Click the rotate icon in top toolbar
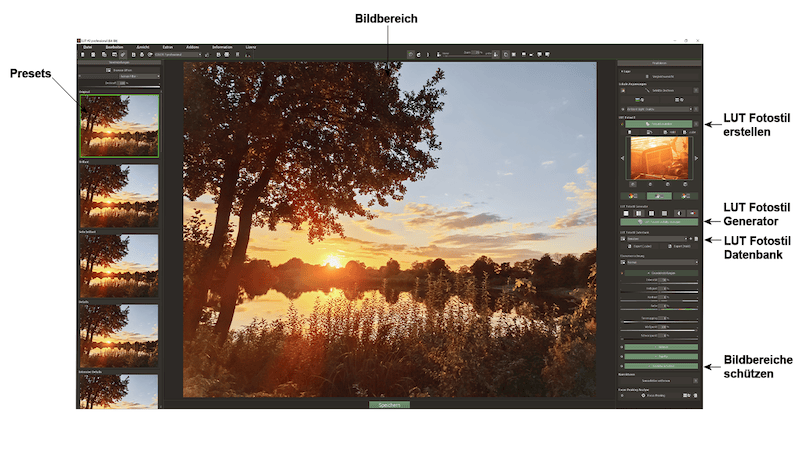 (x=418, y=54)
